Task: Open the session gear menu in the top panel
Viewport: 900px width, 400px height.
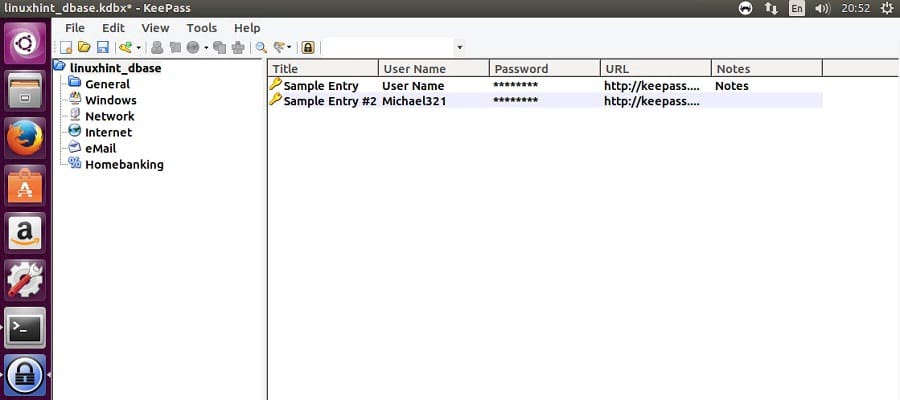Action: pyautogui.click(x=887, y=8)
